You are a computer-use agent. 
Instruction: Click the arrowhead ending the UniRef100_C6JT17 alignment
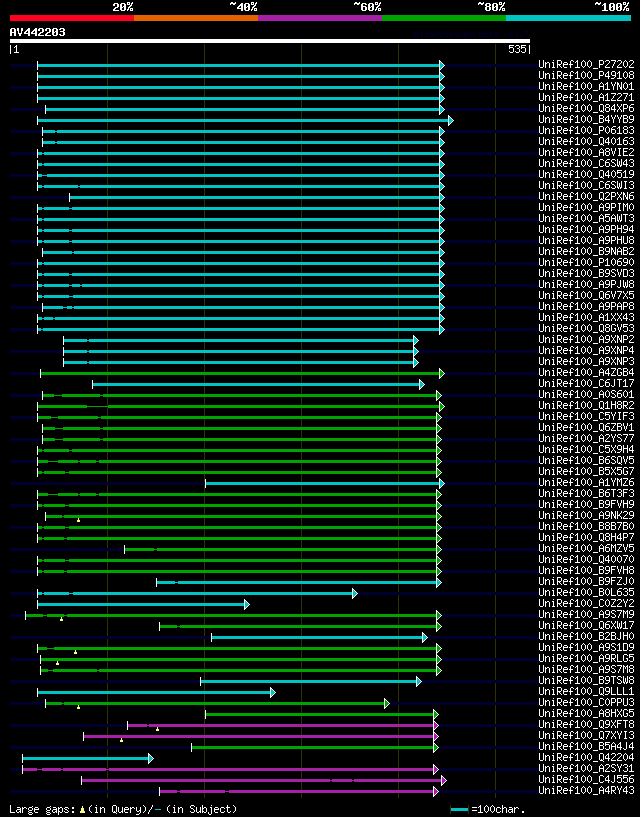click(422, 385)
